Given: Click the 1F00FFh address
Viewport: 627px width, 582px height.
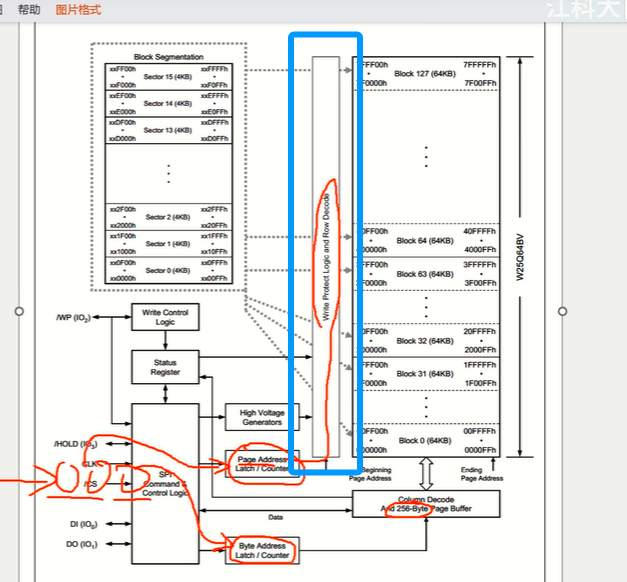Looking at the screenshot, I should coord(480,383).
